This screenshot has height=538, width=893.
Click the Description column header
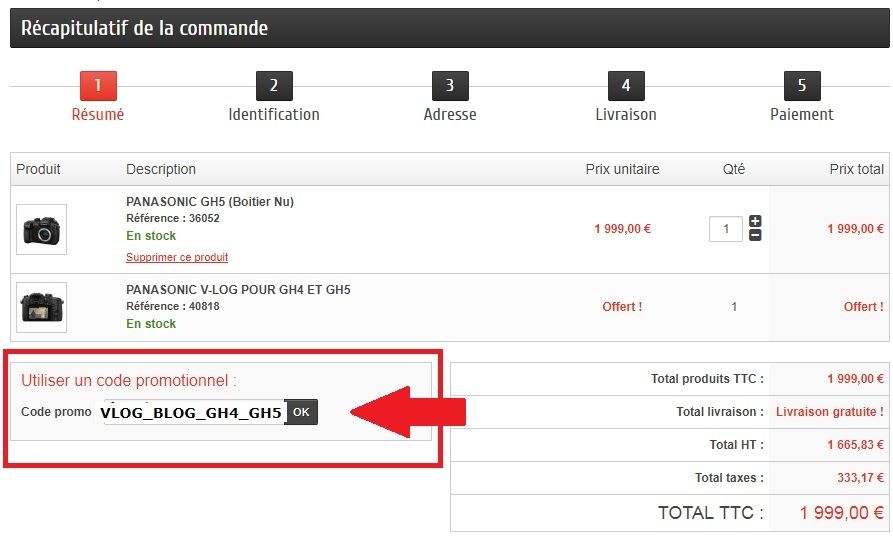coord(161,169)
